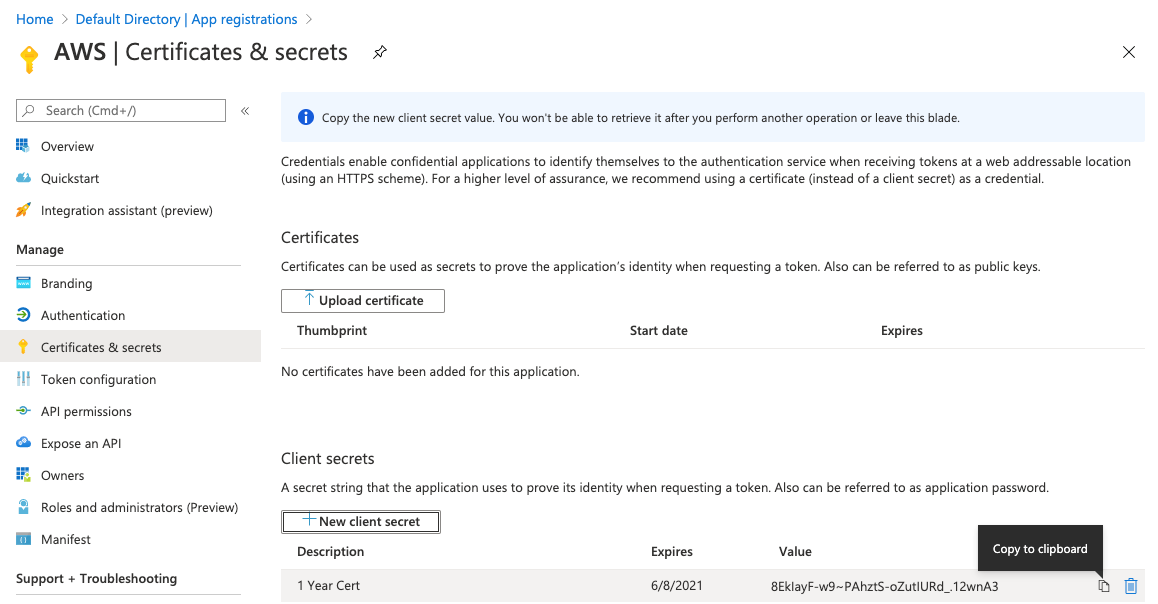
Task: Open Roles and administrators (Preview)
Action: coord(138,507)
